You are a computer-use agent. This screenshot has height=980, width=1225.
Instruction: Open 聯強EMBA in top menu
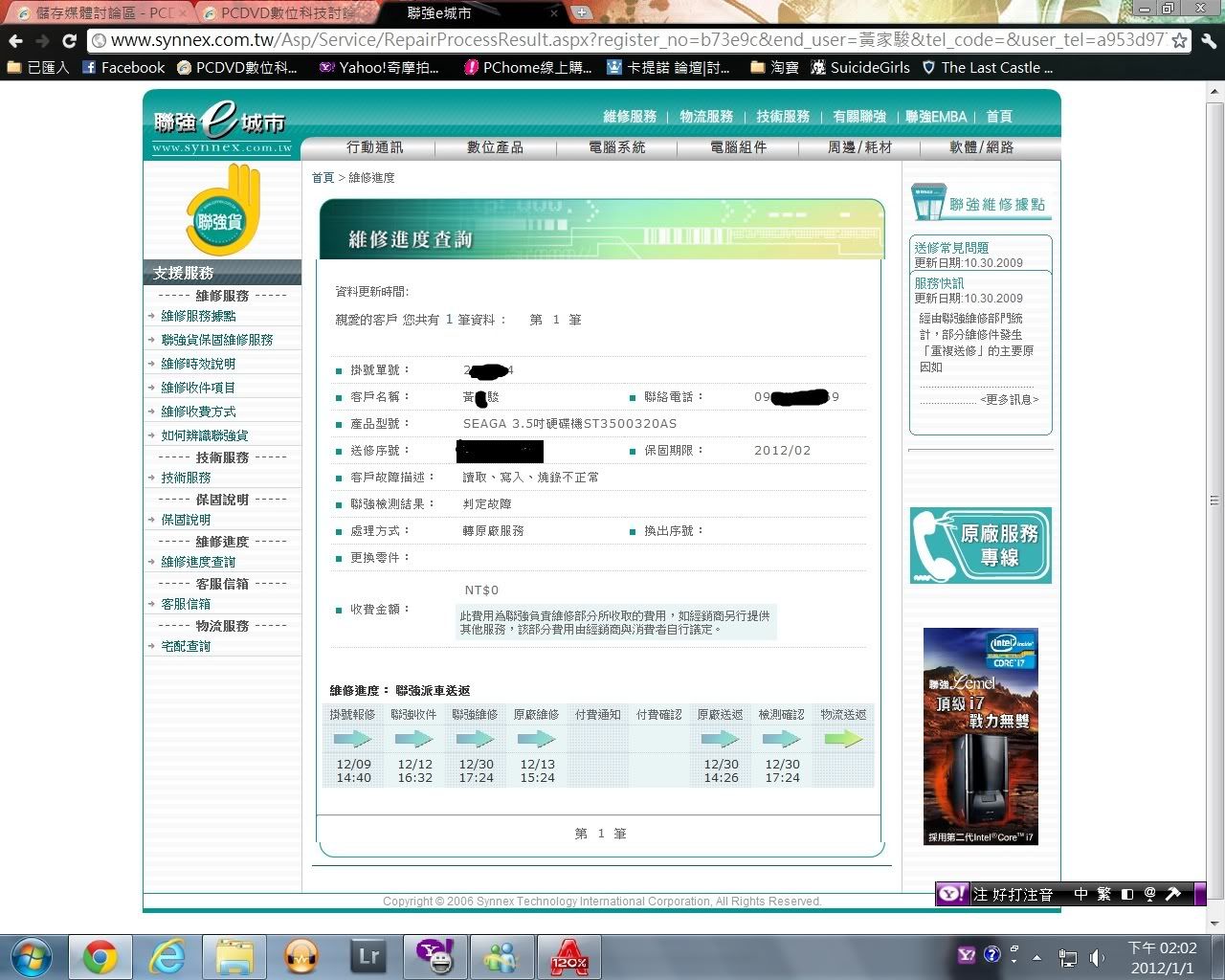pos(936,116)
